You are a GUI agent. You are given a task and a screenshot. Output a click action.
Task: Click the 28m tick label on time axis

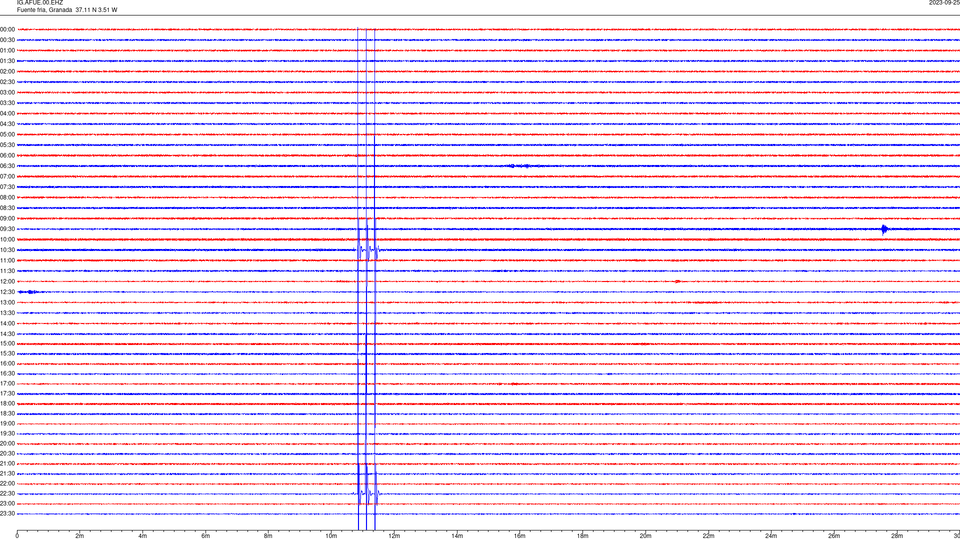tap(897, 536)
